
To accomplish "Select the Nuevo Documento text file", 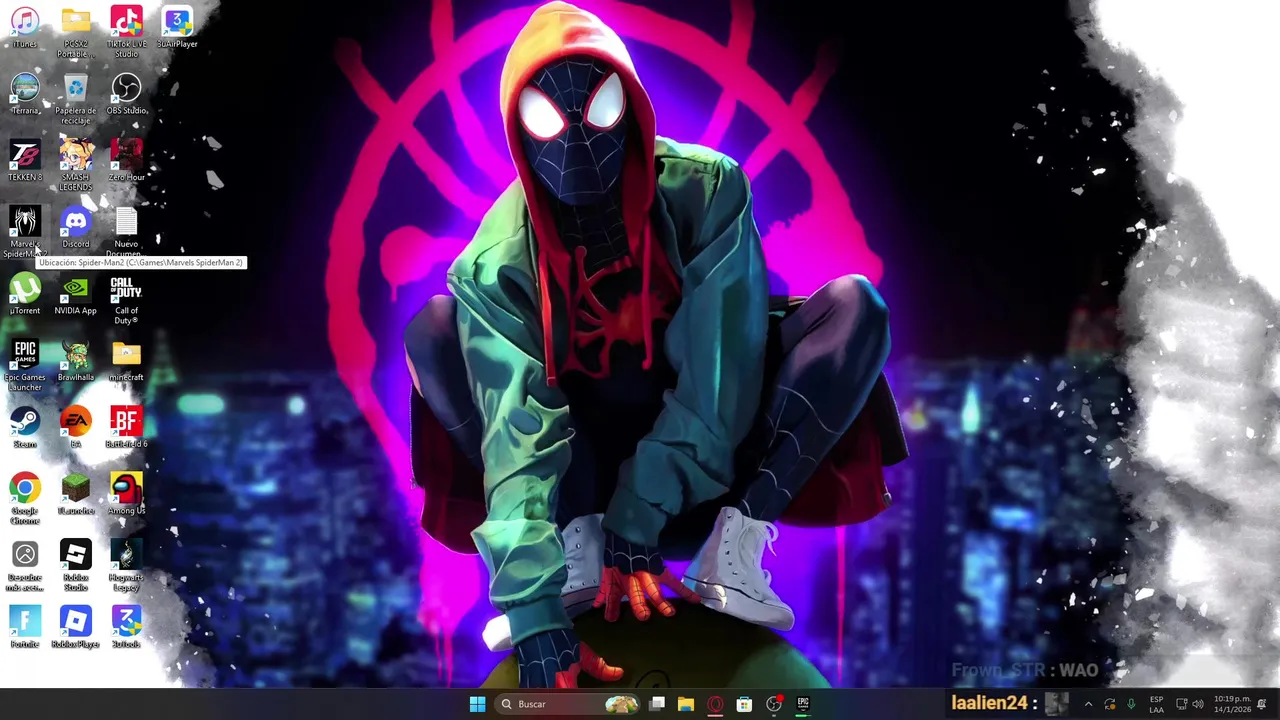I will (126, 232).
